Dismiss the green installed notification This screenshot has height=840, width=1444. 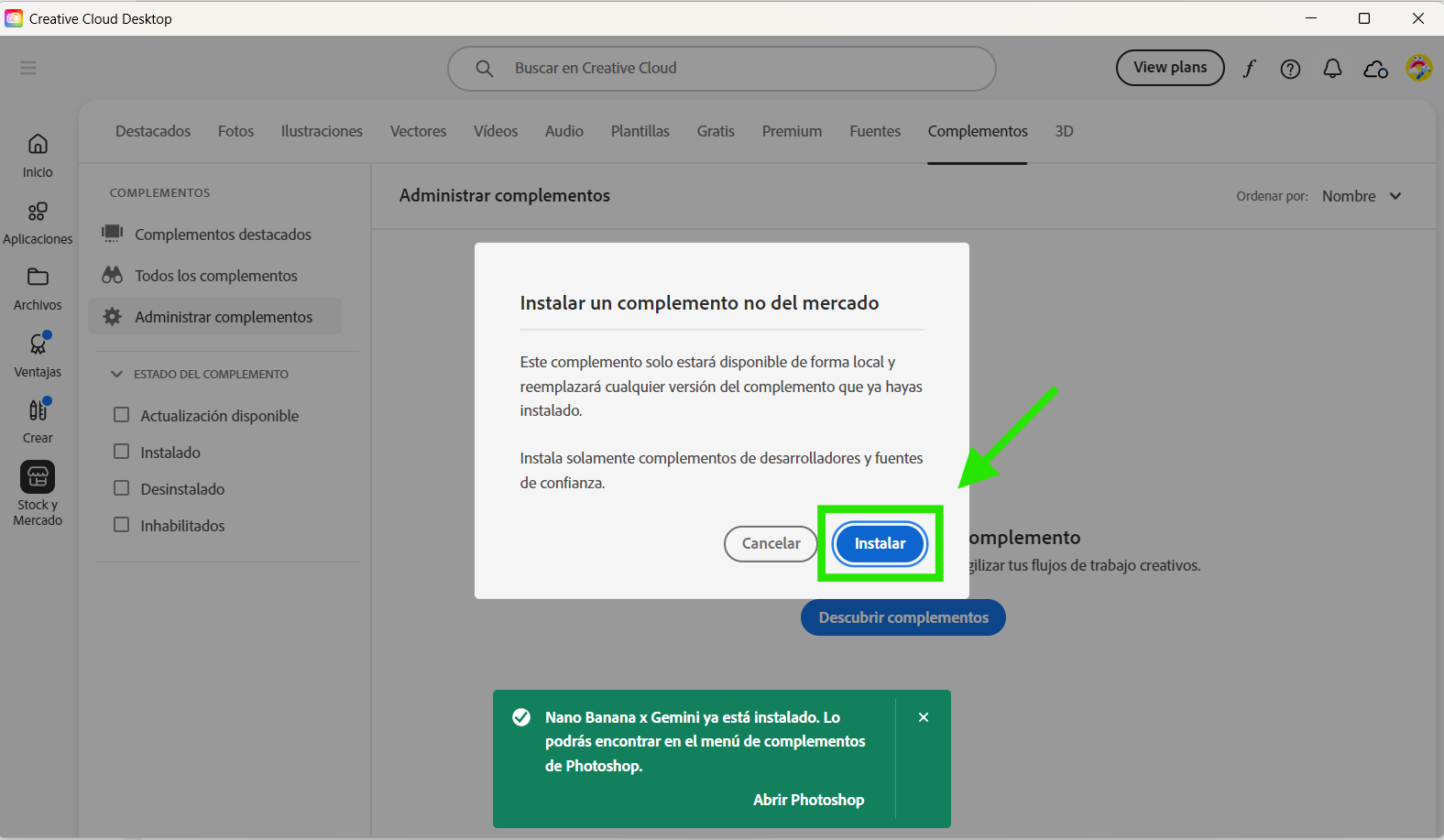pos(924,717)
